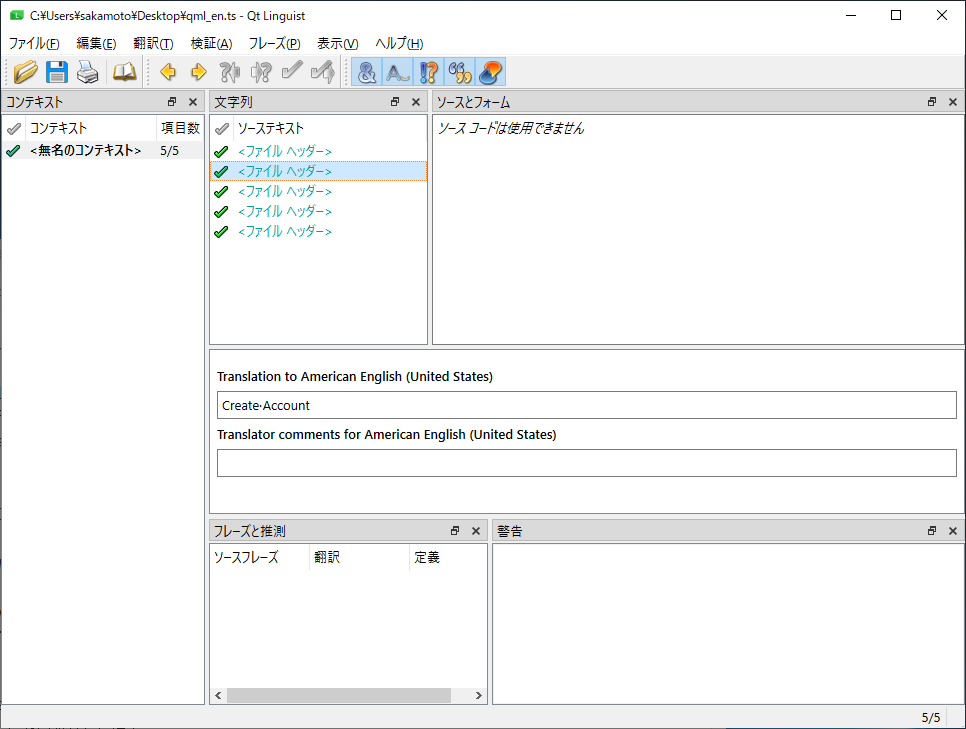This screenshot has width=966, height=729.
Task: Open a phrase book using the book icon
Action: (x=124, y=71)
